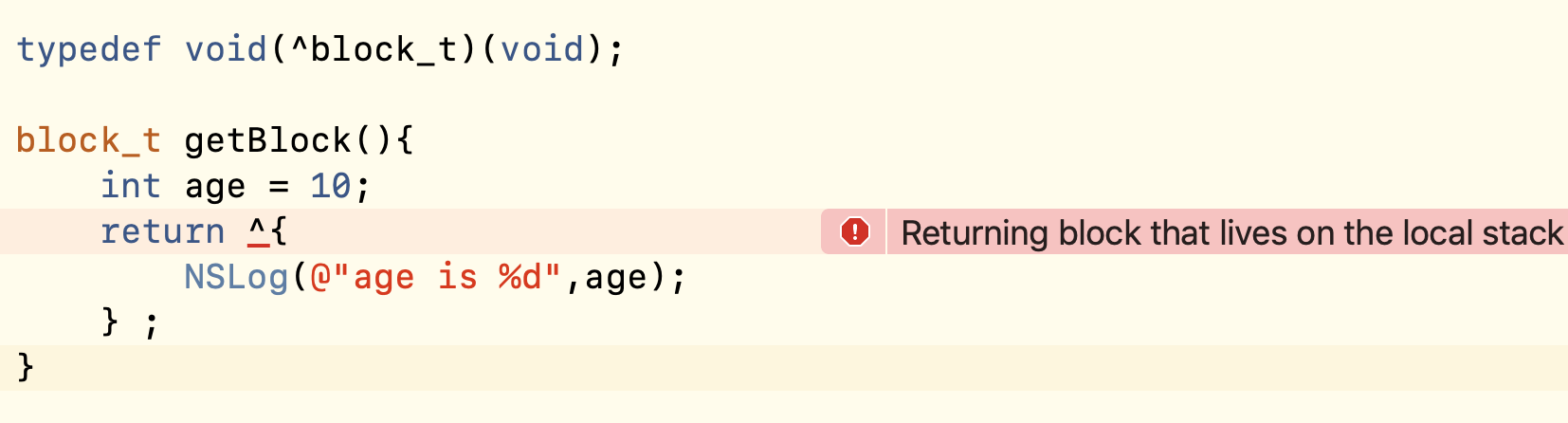
Task: Click the age variable declaration
Action: tap(215, 187)
